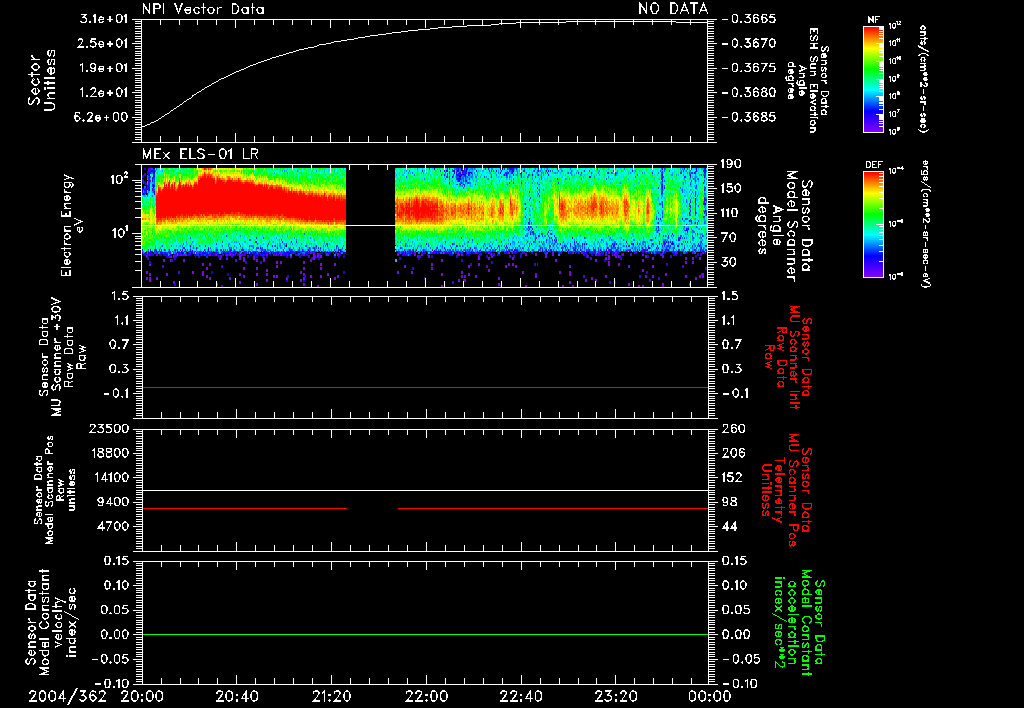1024x708 pixels.
Task: Click the DEF energy flux color bar
Action: click(x=873, y=224)
